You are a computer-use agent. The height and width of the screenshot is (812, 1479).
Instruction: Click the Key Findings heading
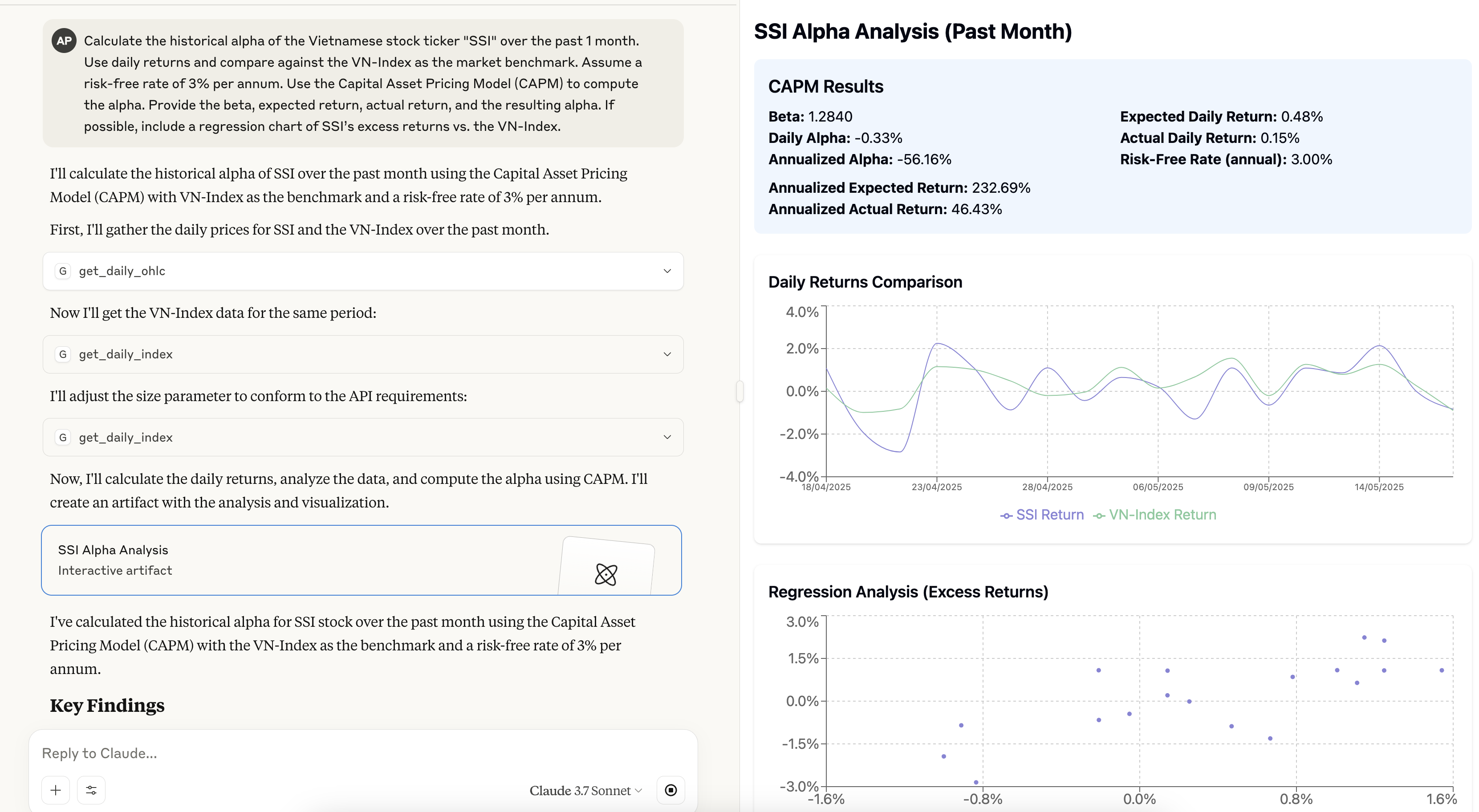[x=107, y=705]
